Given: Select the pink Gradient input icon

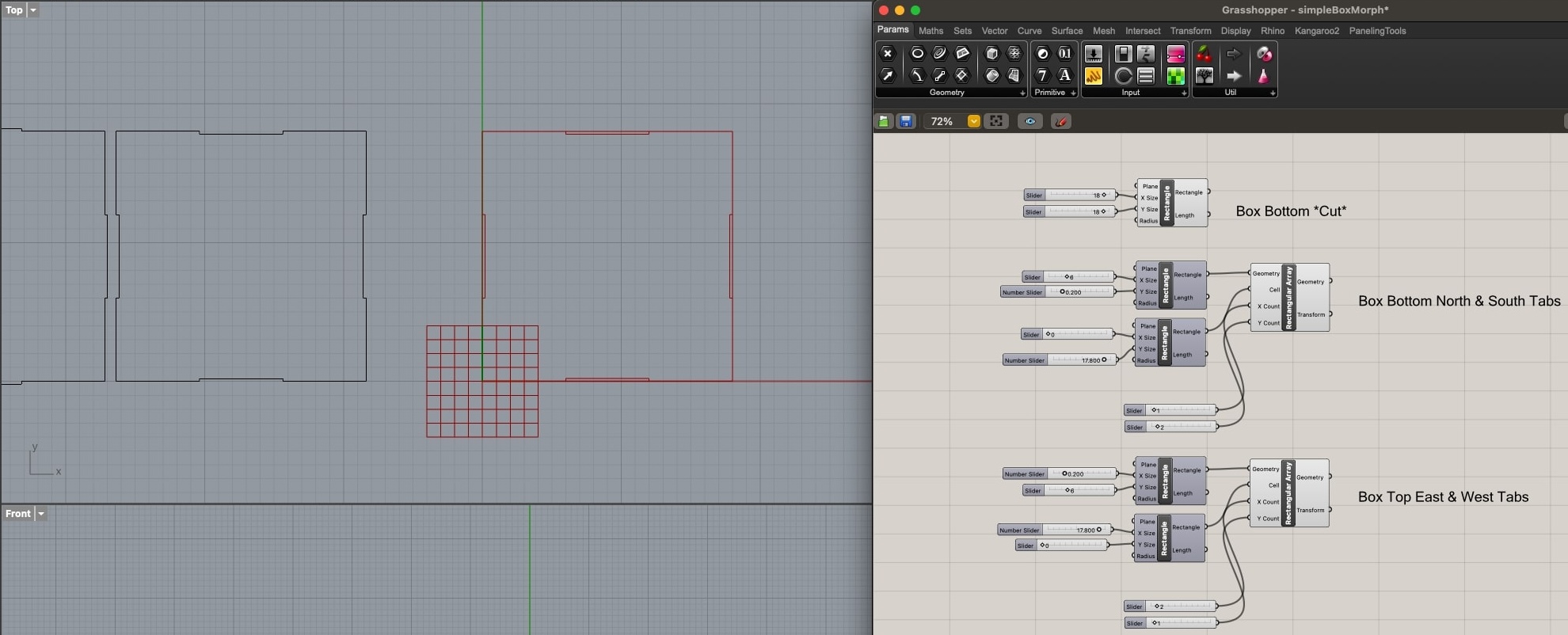Looking at the screenshot, I should click(1176, 54).
